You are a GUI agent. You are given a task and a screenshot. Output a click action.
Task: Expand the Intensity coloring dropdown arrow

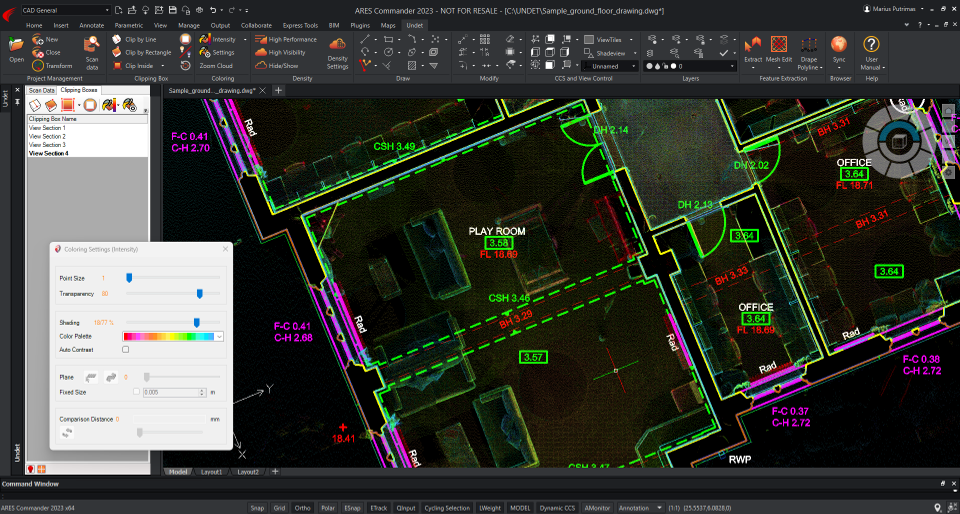tap(246, 39)
